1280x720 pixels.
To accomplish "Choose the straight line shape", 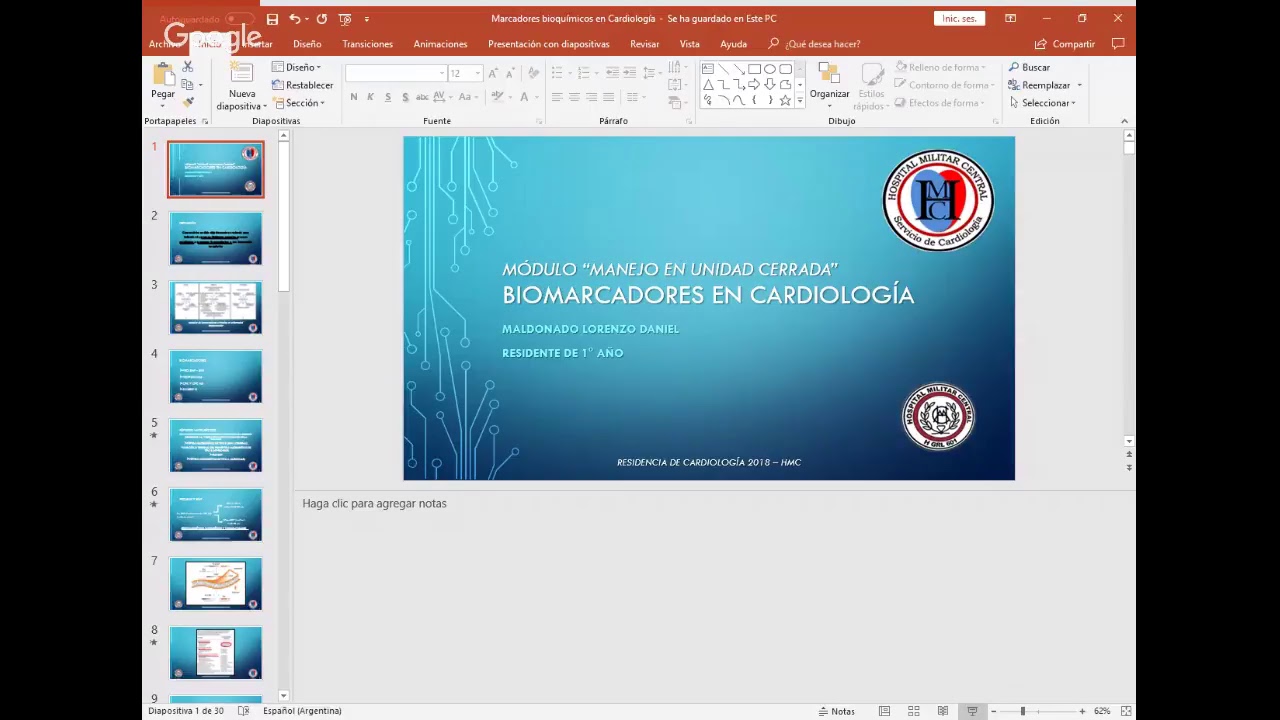I will coord(723,69).
